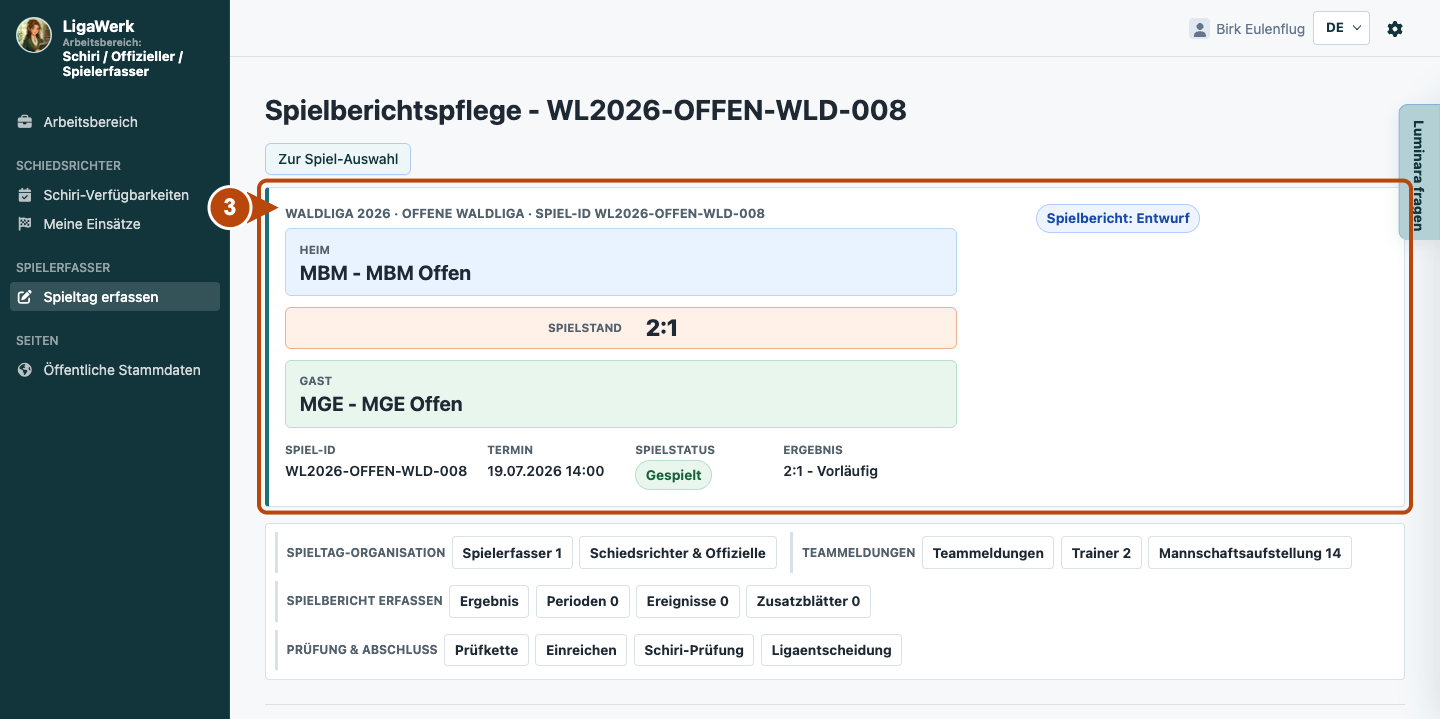Click the LigaWerk app title
Viewport: 1440px width, 719px height.
[98, 26]
